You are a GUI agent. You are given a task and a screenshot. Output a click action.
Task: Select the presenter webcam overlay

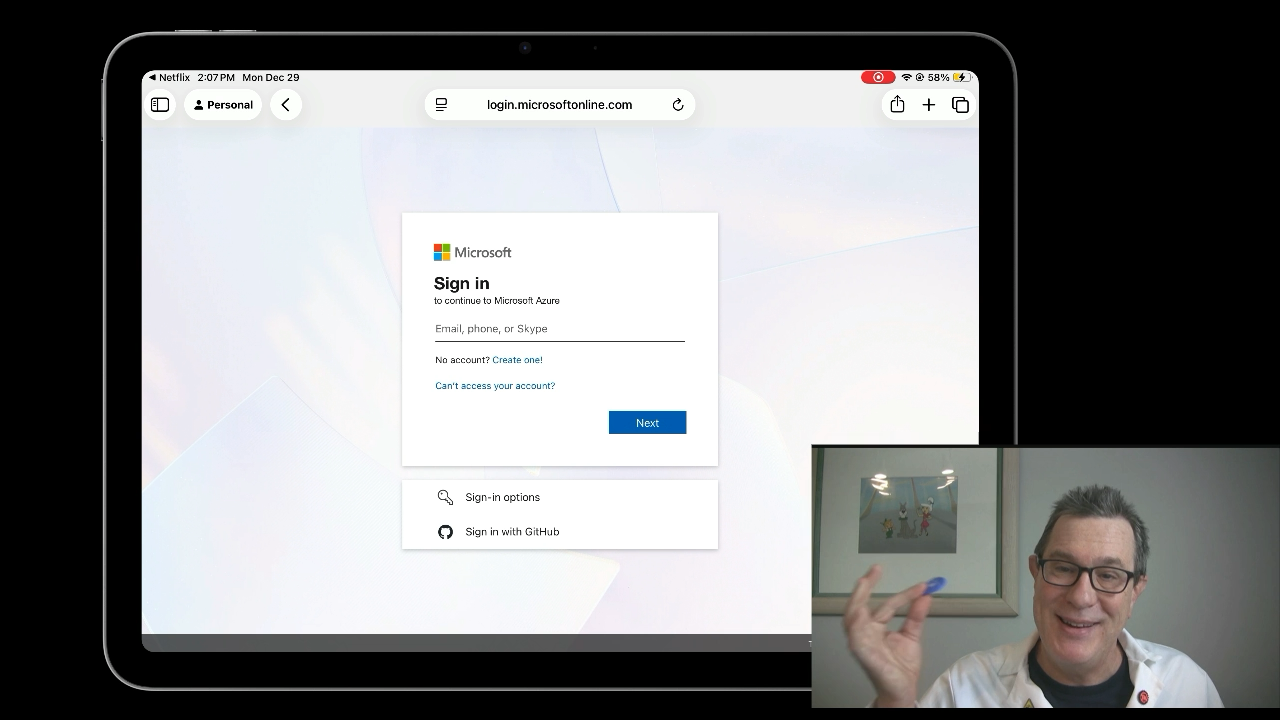(x=1045, y=577)
